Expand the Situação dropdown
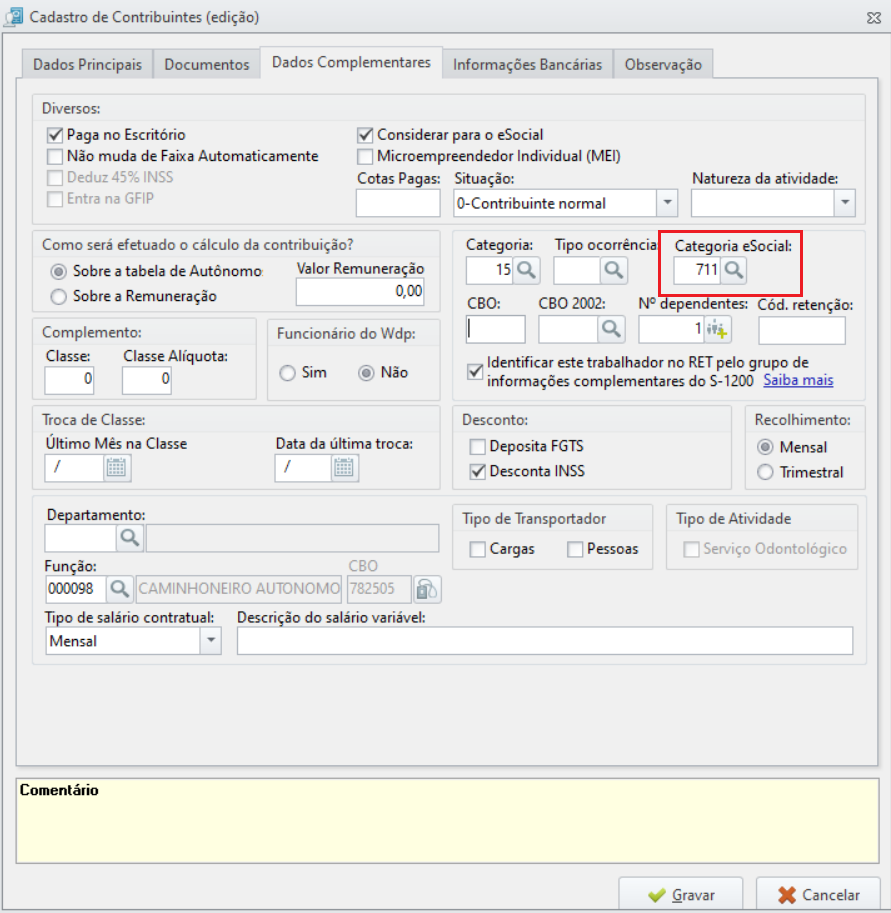 (667, 203)
